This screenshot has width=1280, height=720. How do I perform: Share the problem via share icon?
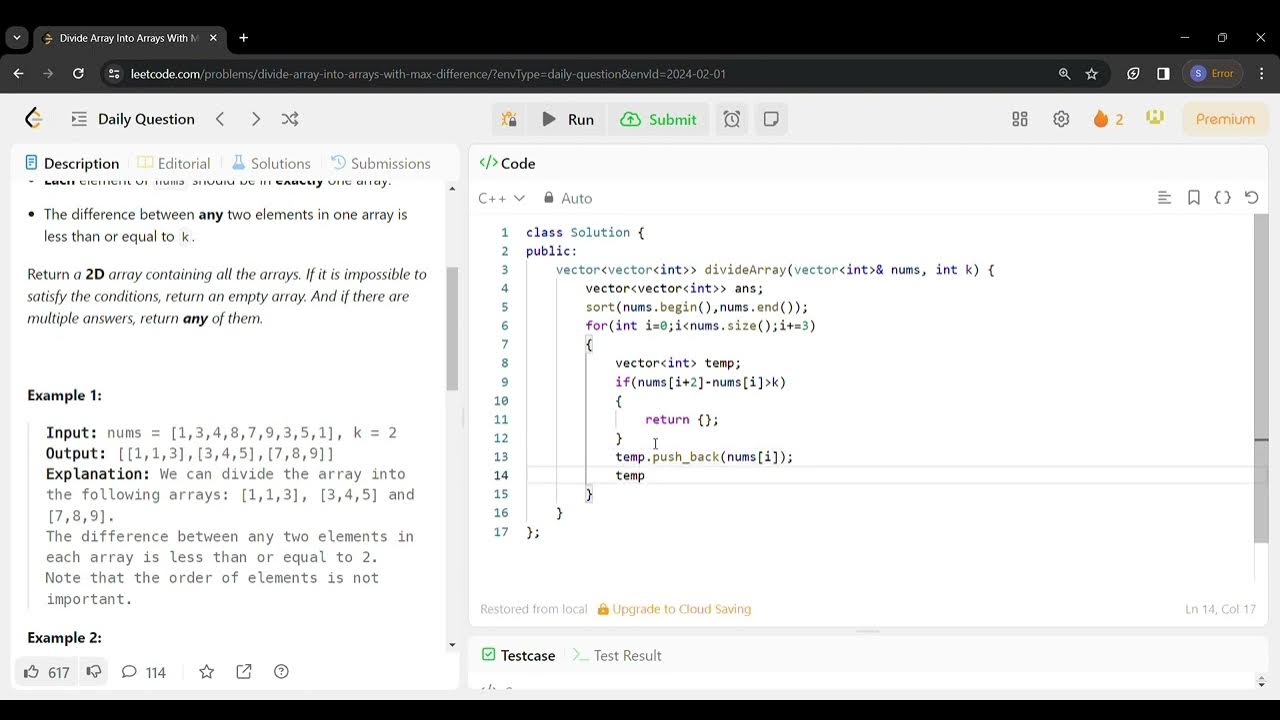click(x=244, y=672)
